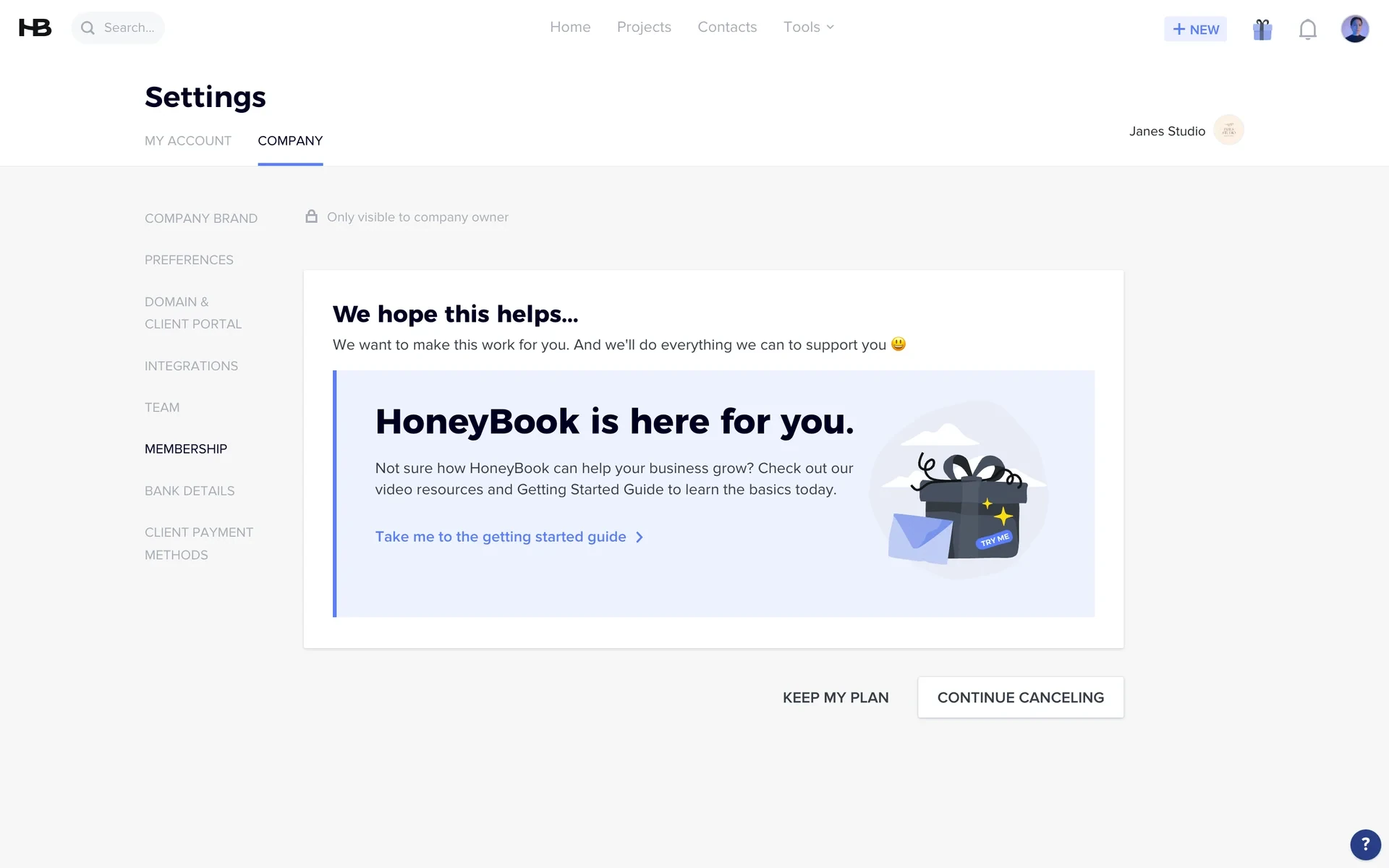1389x868 pixels.
Task: Open Company Brand settings section
Action: (201, 218)
